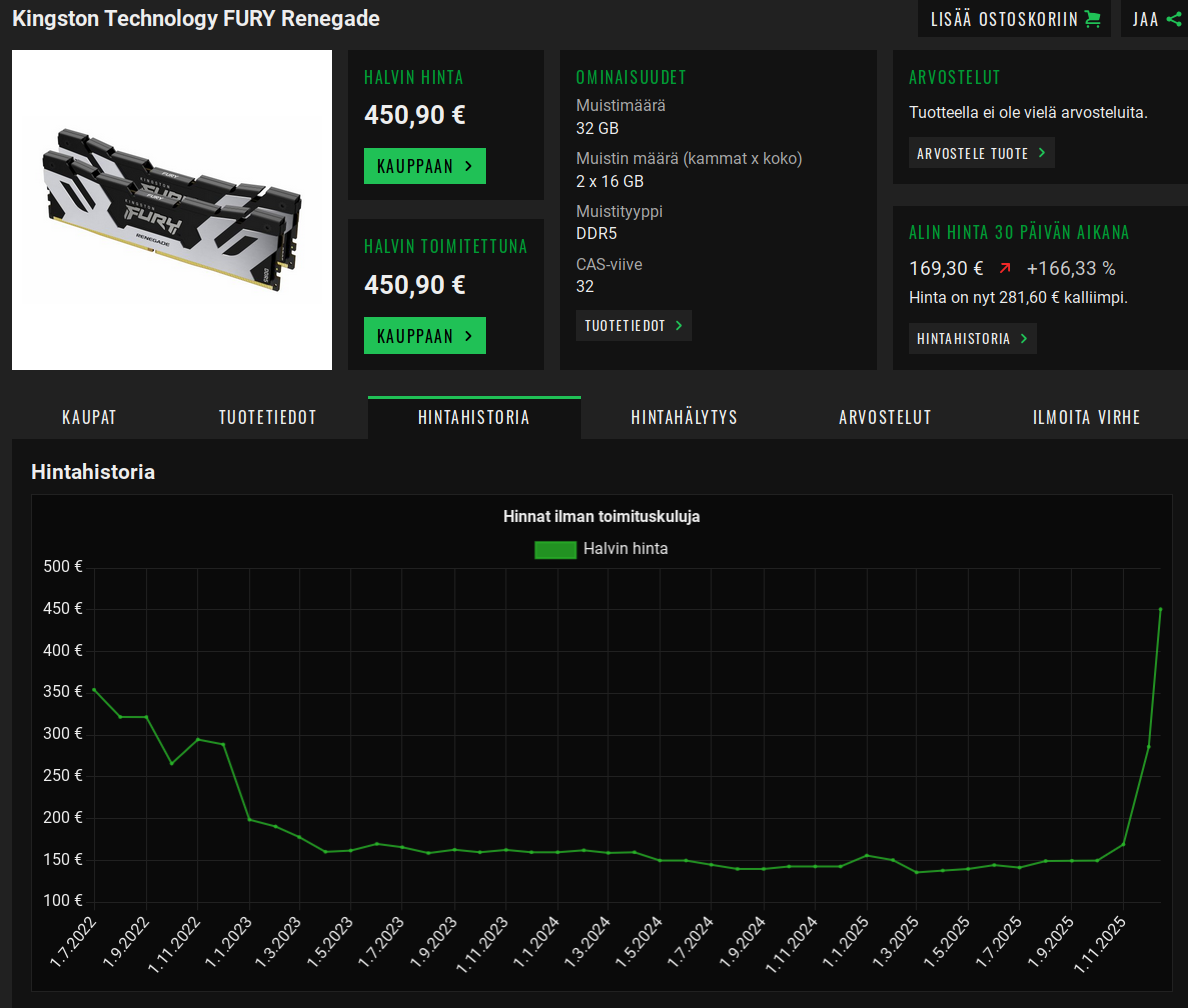Image resolution: width=1188 pixels, height=1008 pixels.
Task: Go to store via KAUPPAAN under Halvin hinta
Action: click(424, 166)
